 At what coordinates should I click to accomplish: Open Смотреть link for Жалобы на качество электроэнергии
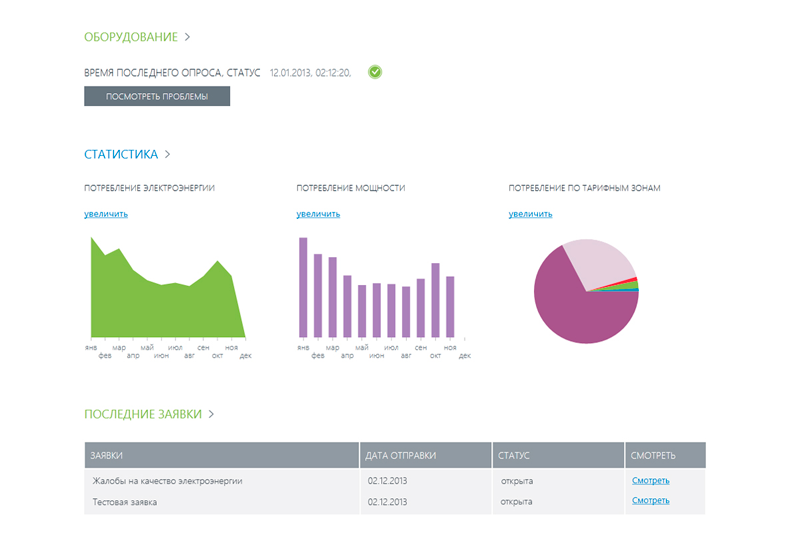(650, 480)
